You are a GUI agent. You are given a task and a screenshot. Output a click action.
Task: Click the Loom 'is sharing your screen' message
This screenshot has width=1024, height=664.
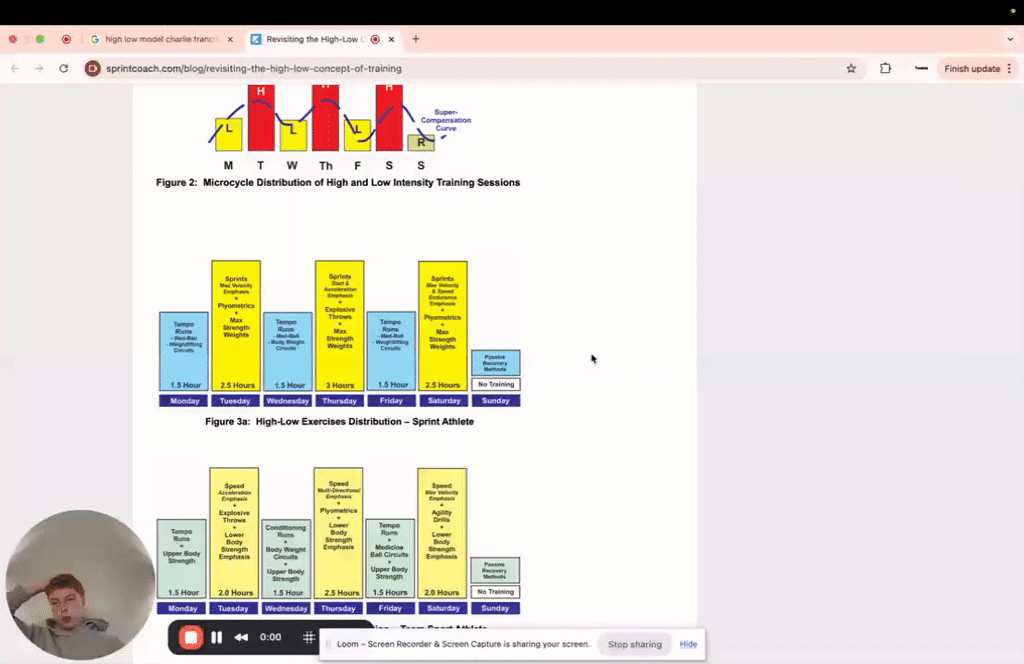pyautogui.click(x=464, y=644)
